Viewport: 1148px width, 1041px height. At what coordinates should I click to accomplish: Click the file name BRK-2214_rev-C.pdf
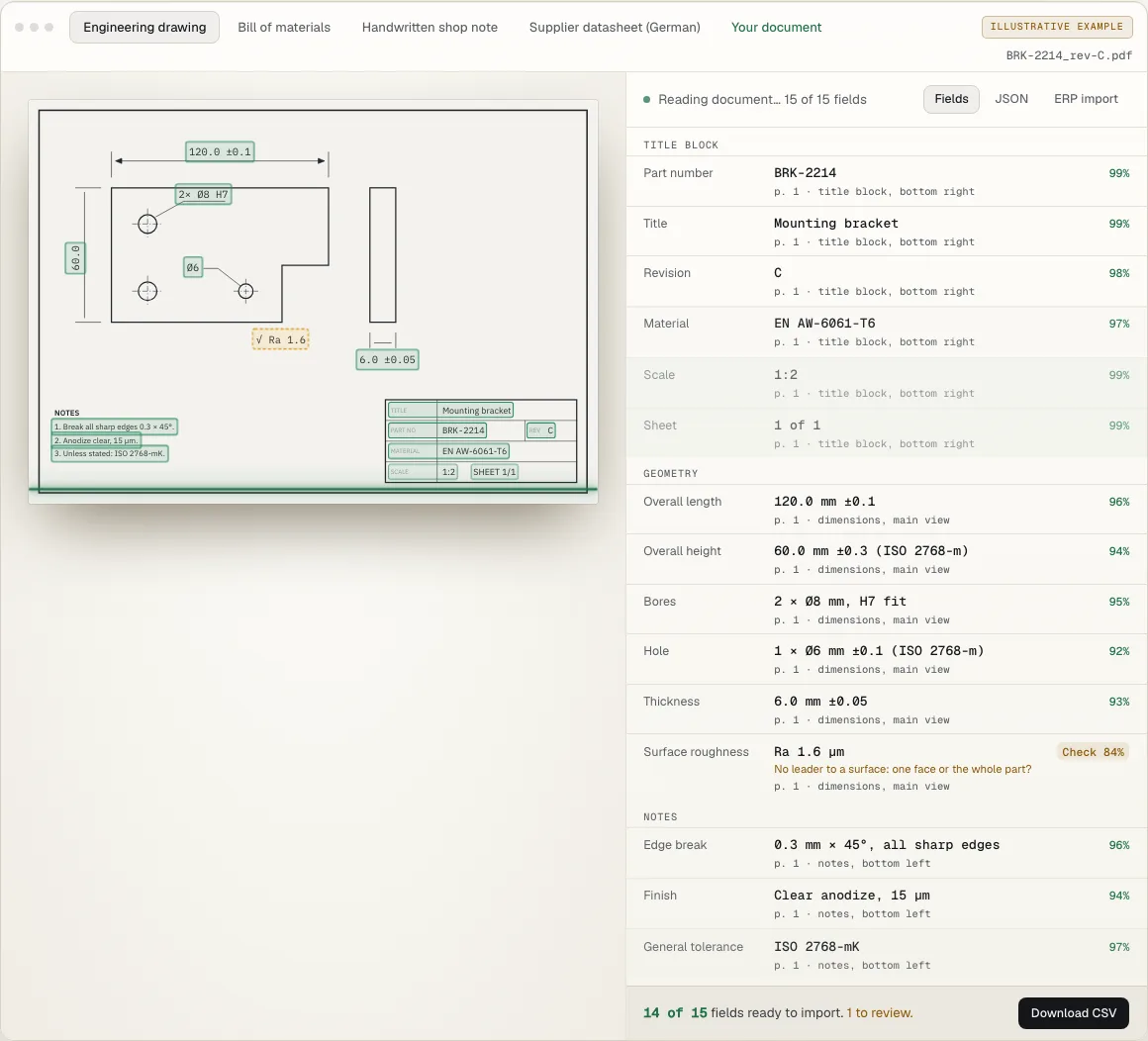[1068, 55]
